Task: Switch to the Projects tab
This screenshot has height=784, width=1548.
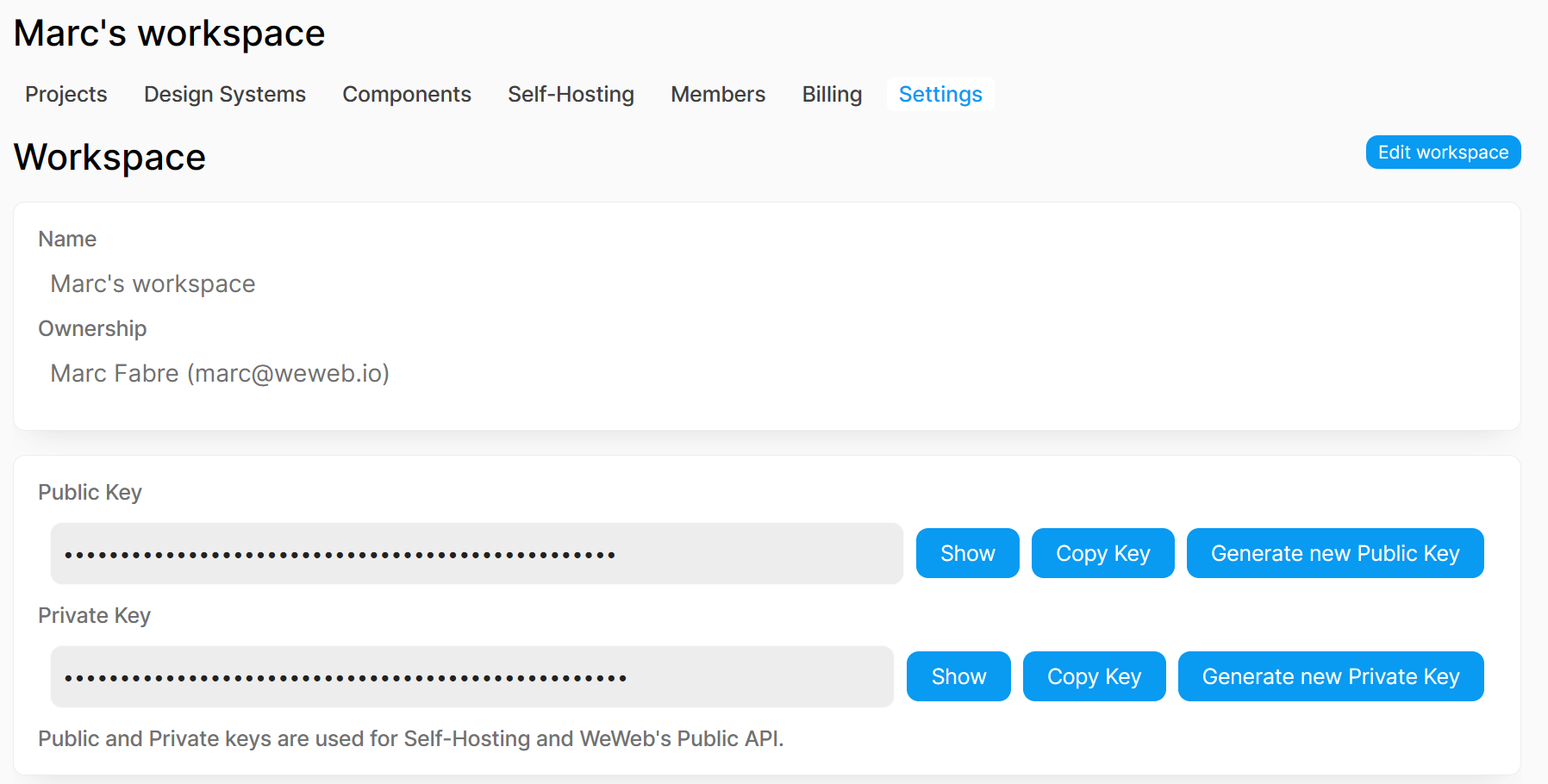Action: [66, 95]
